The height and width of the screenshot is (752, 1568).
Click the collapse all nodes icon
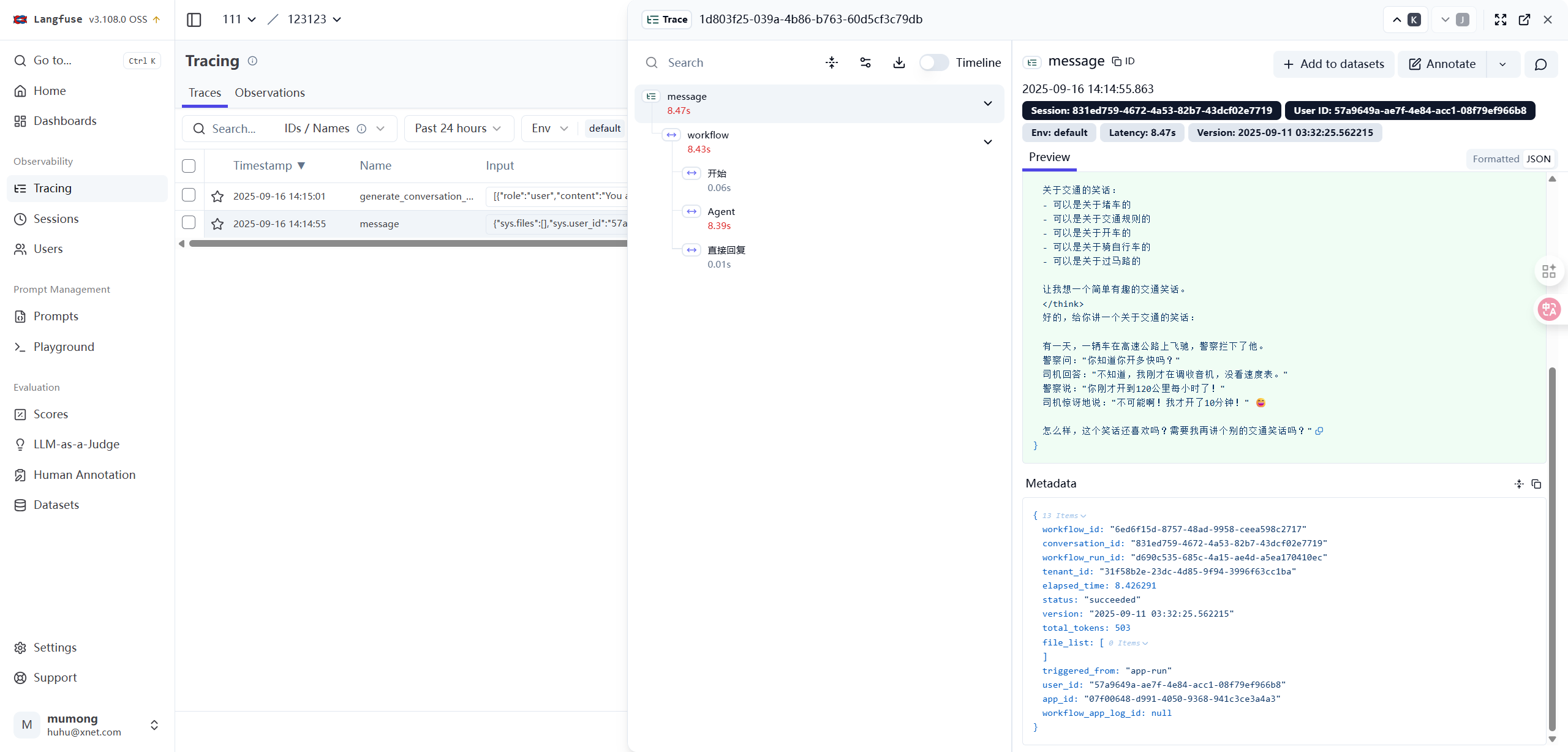[831, 62]
